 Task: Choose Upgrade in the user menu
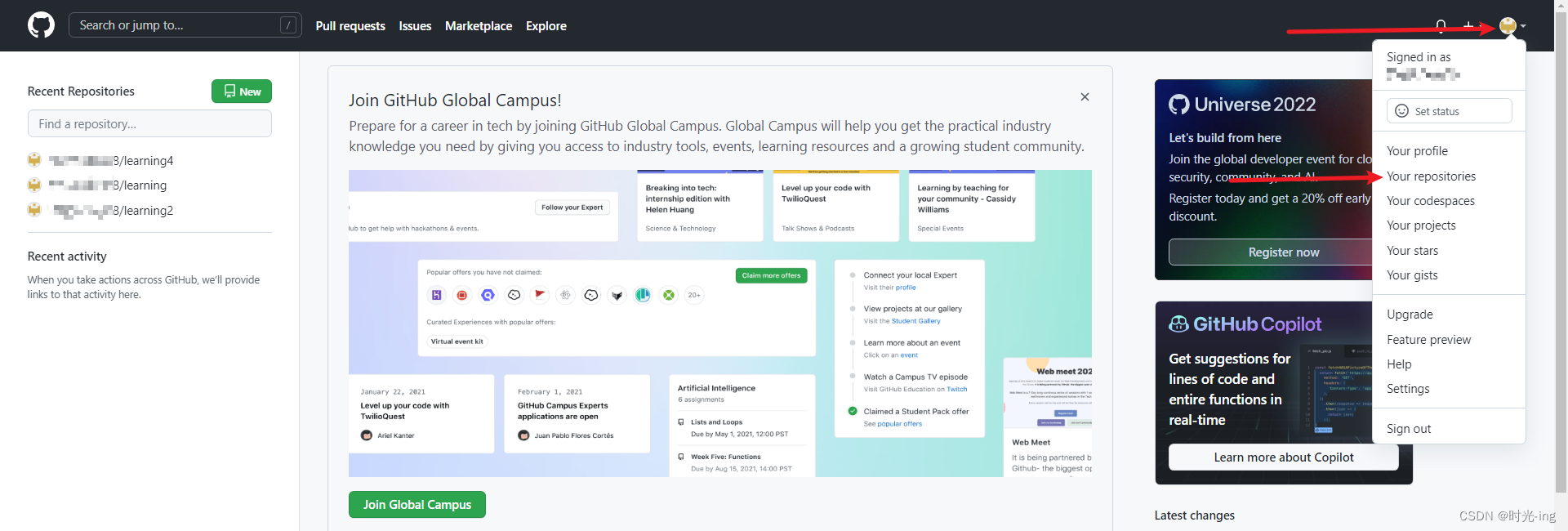pyautogui.click(x=1410, y=315)
